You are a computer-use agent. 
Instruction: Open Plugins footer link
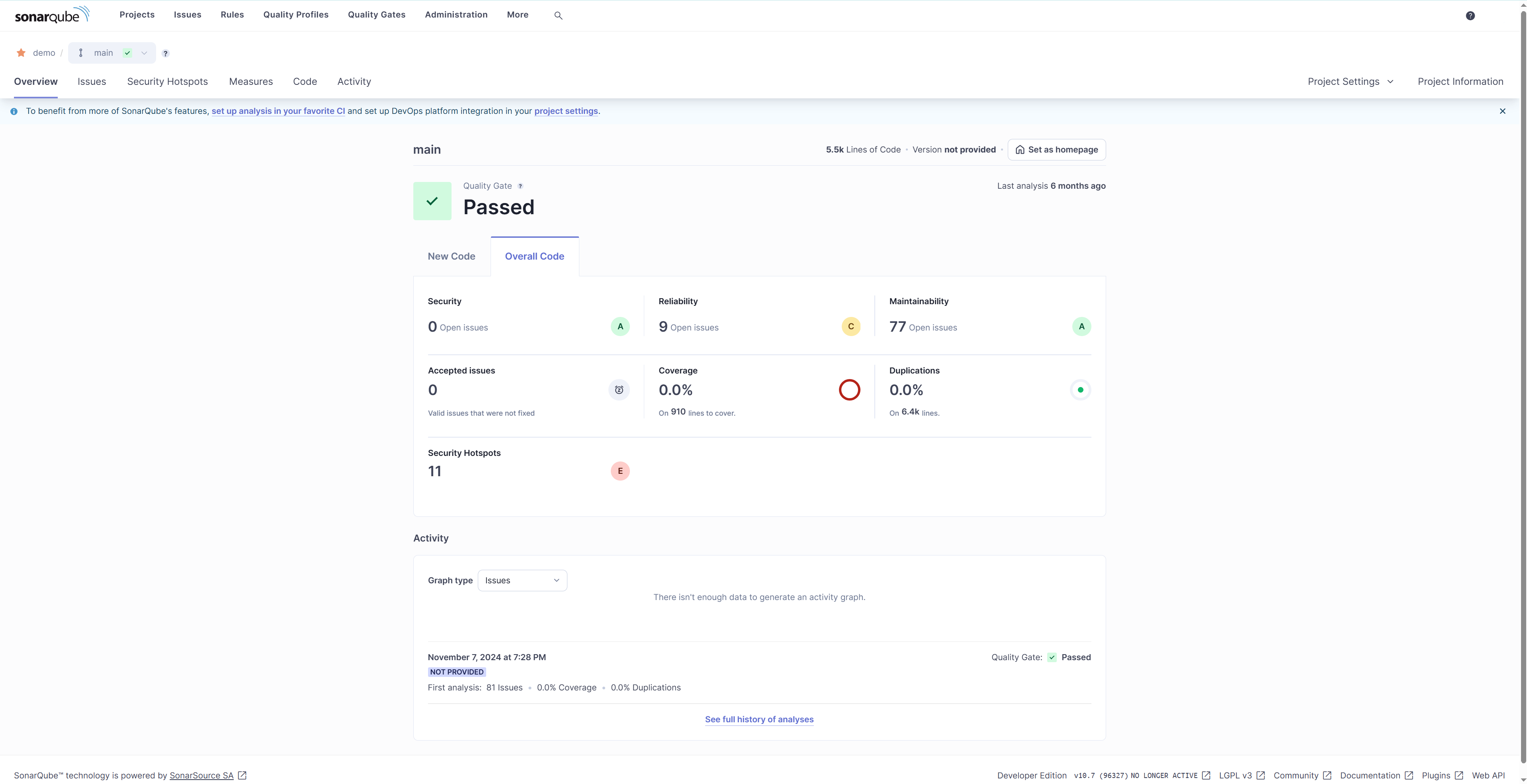[1442, 776]
